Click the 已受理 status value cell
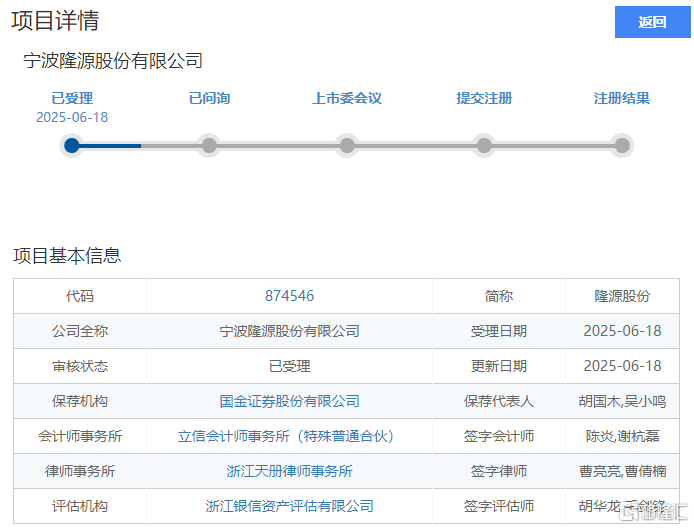 coord(289,366)
